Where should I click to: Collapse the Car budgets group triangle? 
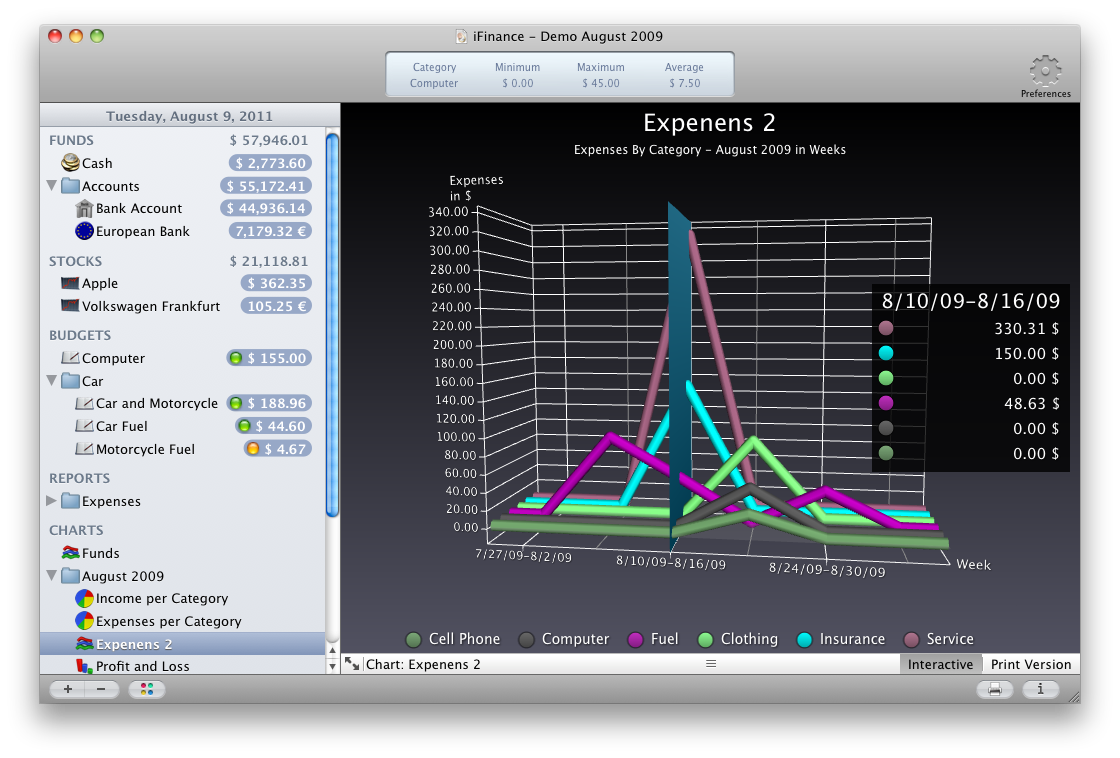tap(51, 380)
